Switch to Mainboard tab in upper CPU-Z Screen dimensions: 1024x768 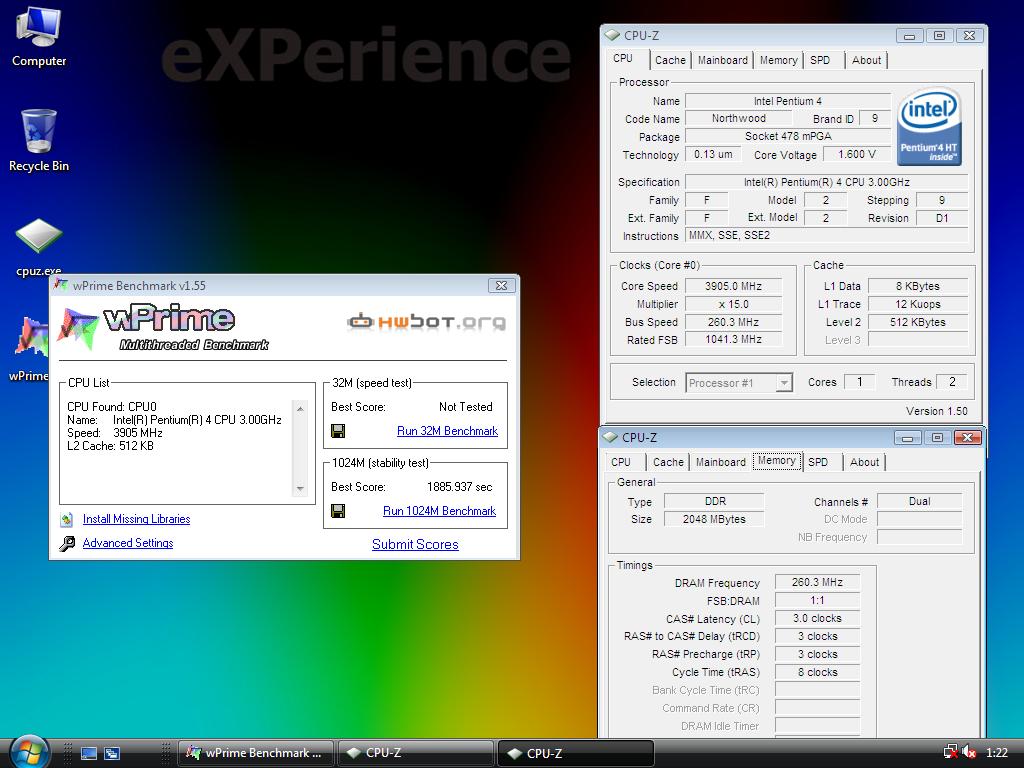(x=722, y=60)
